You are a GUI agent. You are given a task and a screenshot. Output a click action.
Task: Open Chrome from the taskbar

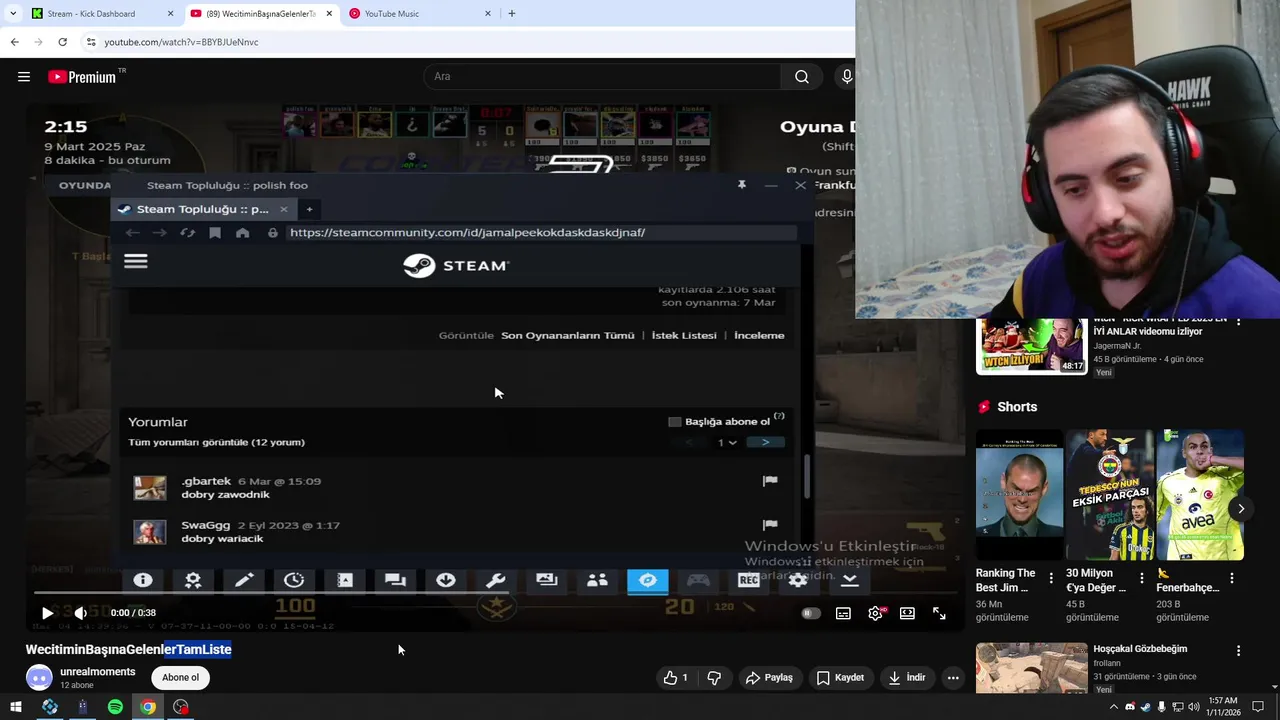148,707
